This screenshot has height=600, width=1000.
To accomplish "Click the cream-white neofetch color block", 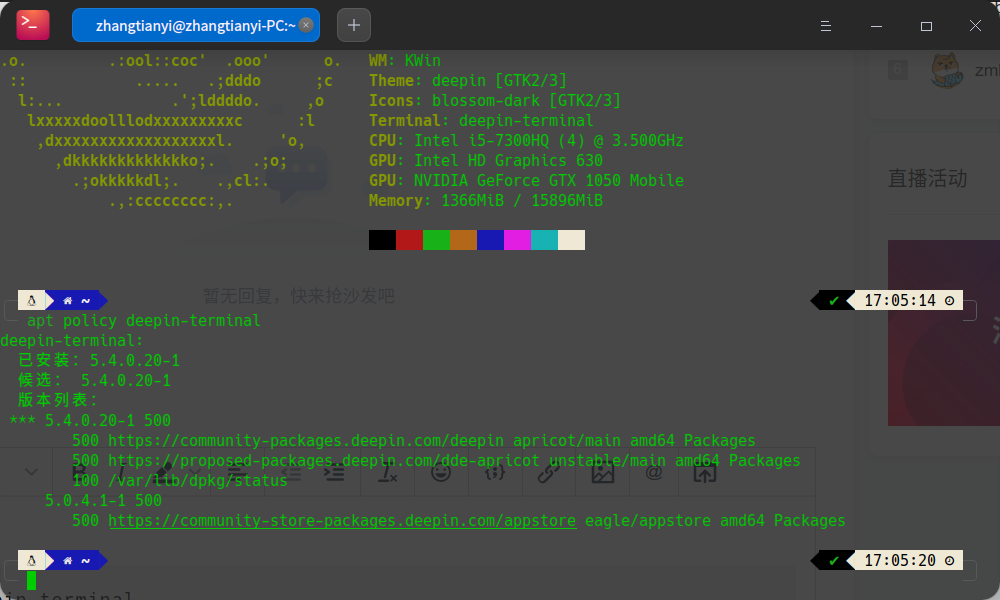I will click(571, 240).
